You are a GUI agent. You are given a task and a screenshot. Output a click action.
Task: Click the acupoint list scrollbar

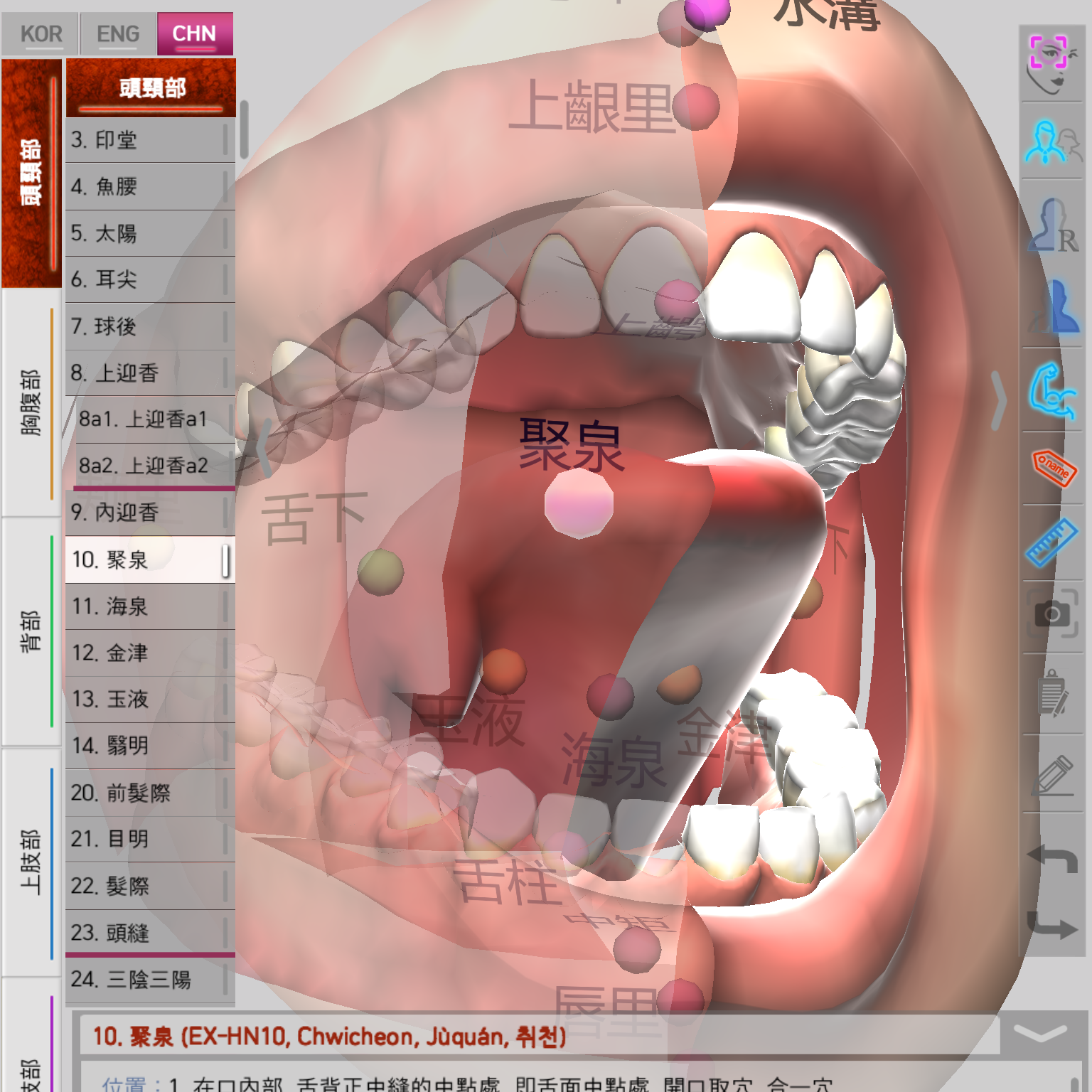[244, 129]
